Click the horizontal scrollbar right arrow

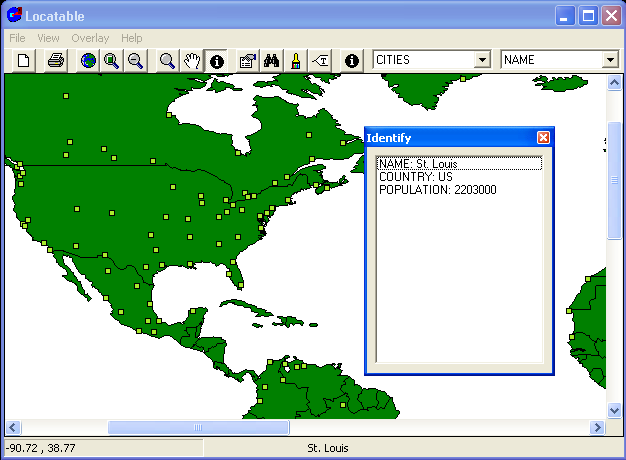click(598, 427)
